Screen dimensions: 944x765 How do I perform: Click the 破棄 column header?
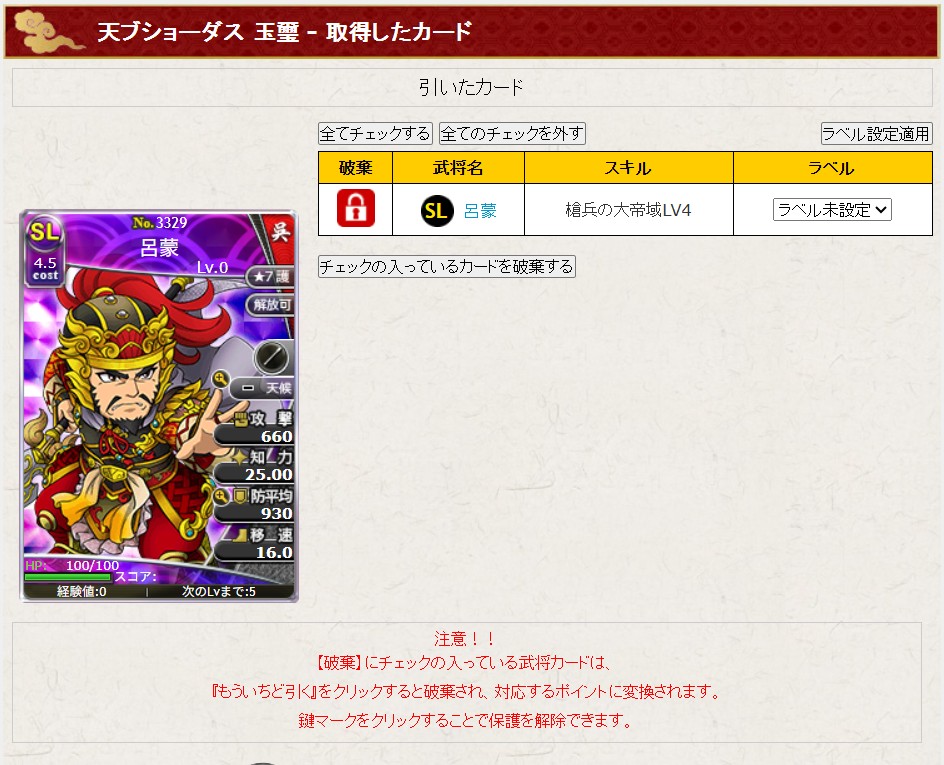(x=356, y=168)
